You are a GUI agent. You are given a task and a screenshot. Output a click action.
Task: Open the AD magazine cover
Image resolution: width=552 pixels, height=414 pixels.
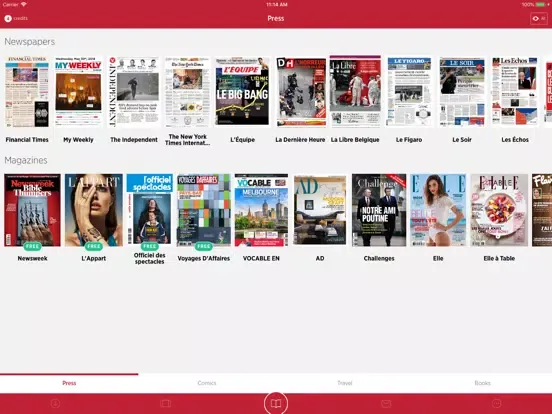(x=320, y=211)
